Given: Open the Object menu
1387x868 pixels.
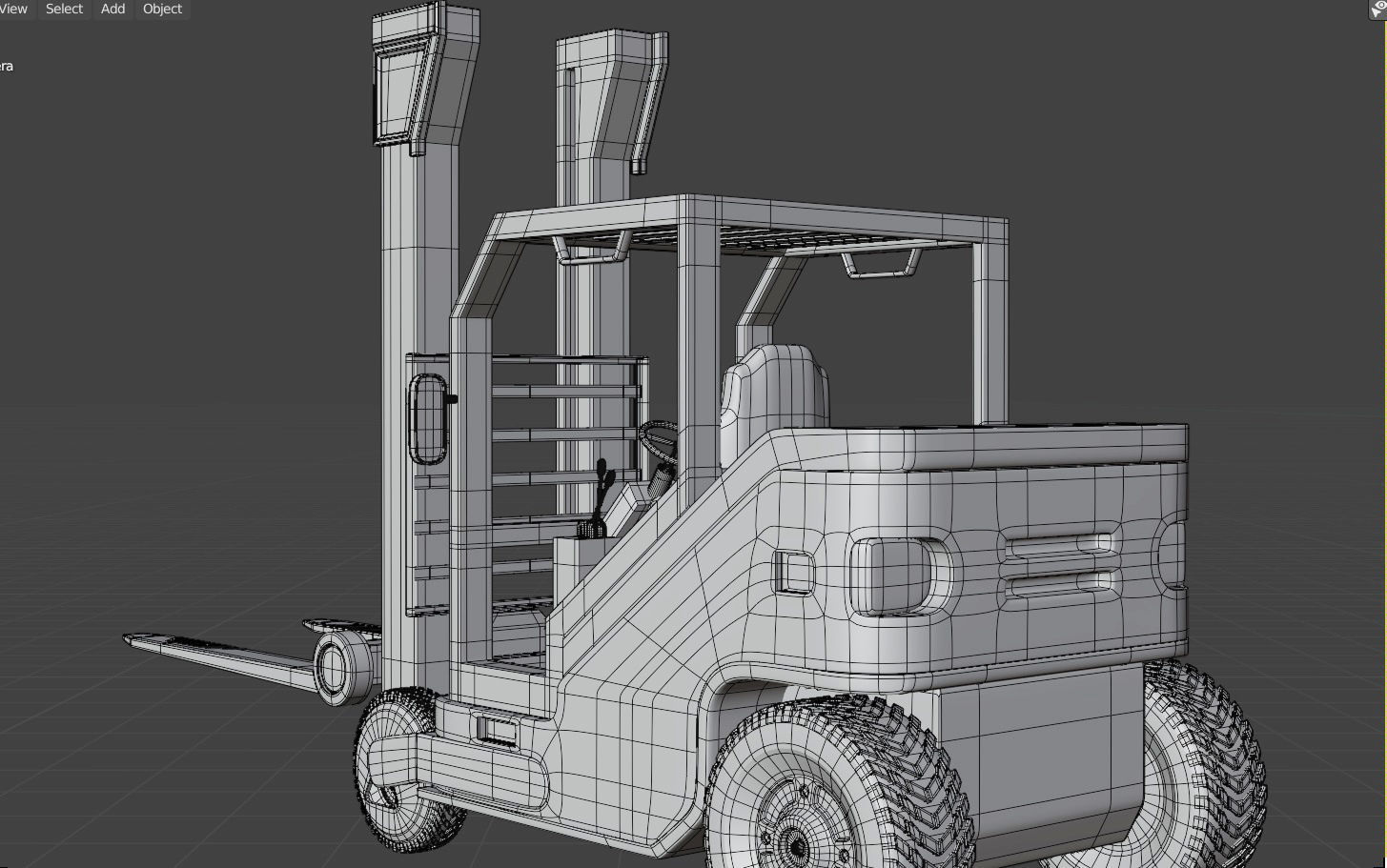Looking at the screenshot, I should [161, 9].
